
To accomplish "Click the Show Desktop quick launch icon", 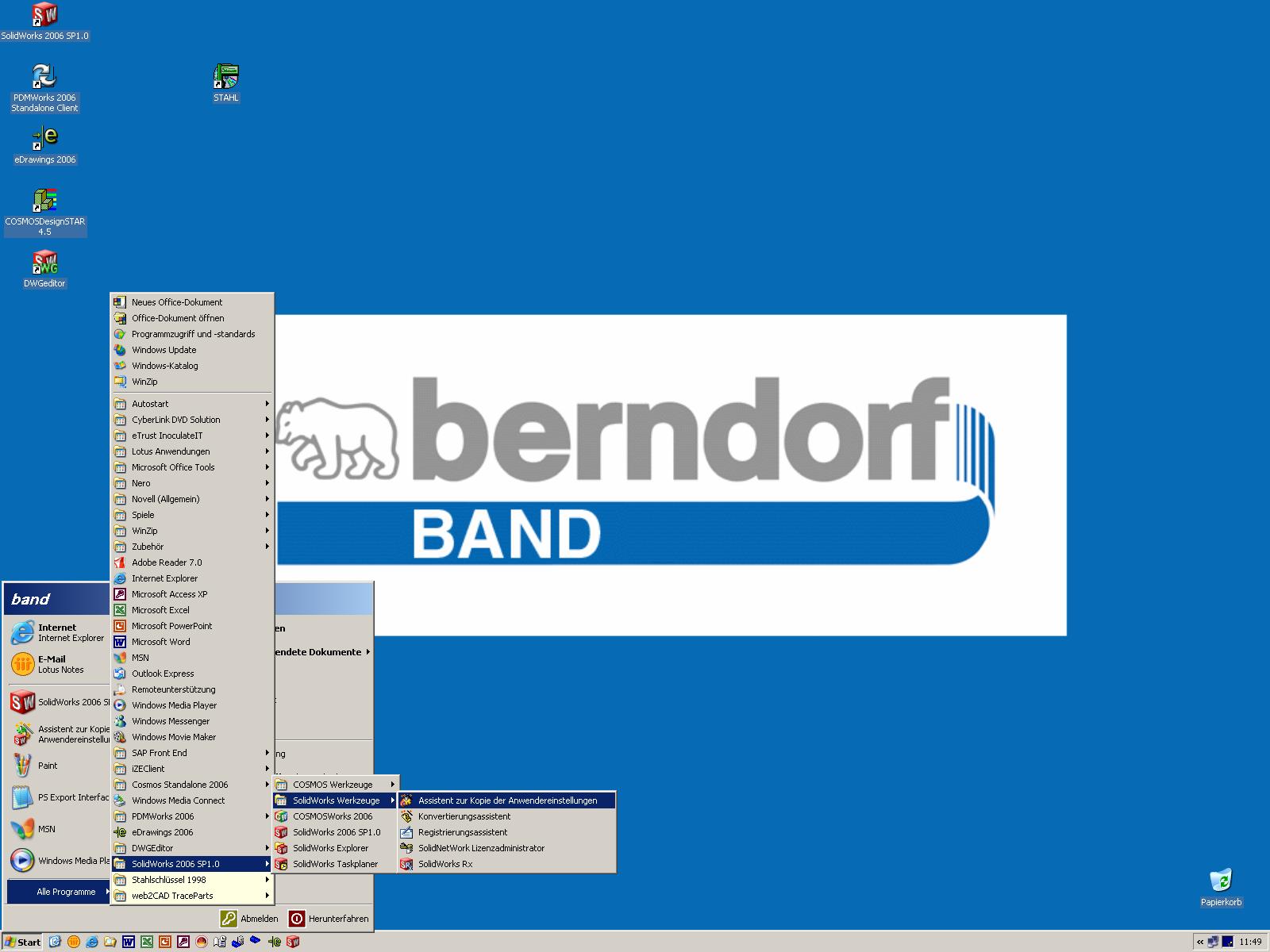I will coord(55,942).
